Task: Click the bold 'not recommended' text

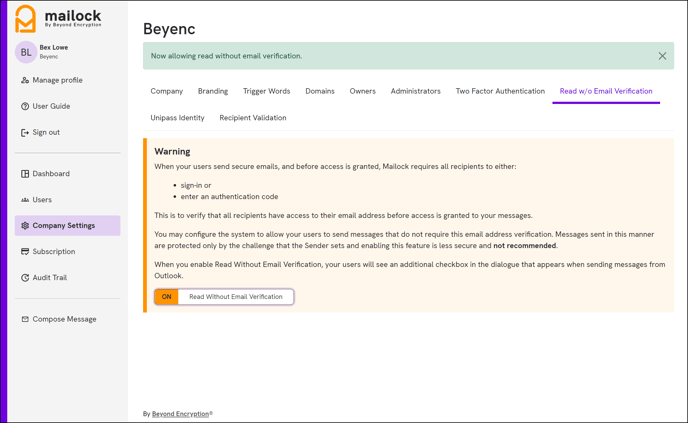Action: coord(525,246)
